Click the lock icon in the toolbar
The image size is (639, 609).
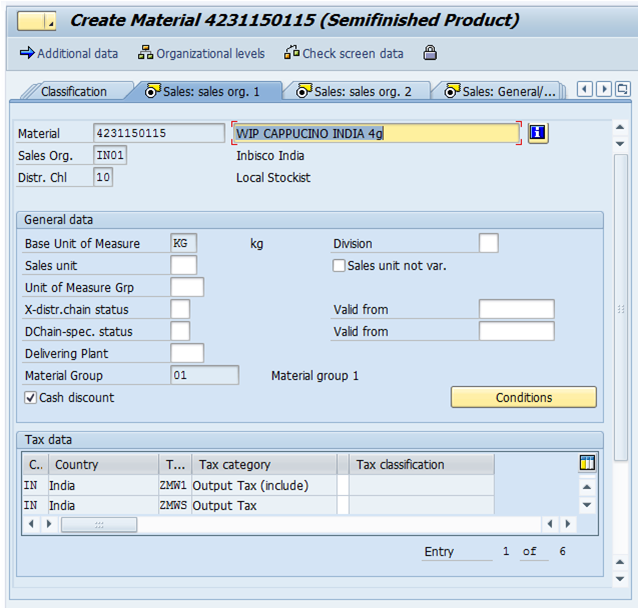click(x=430, y=53)
